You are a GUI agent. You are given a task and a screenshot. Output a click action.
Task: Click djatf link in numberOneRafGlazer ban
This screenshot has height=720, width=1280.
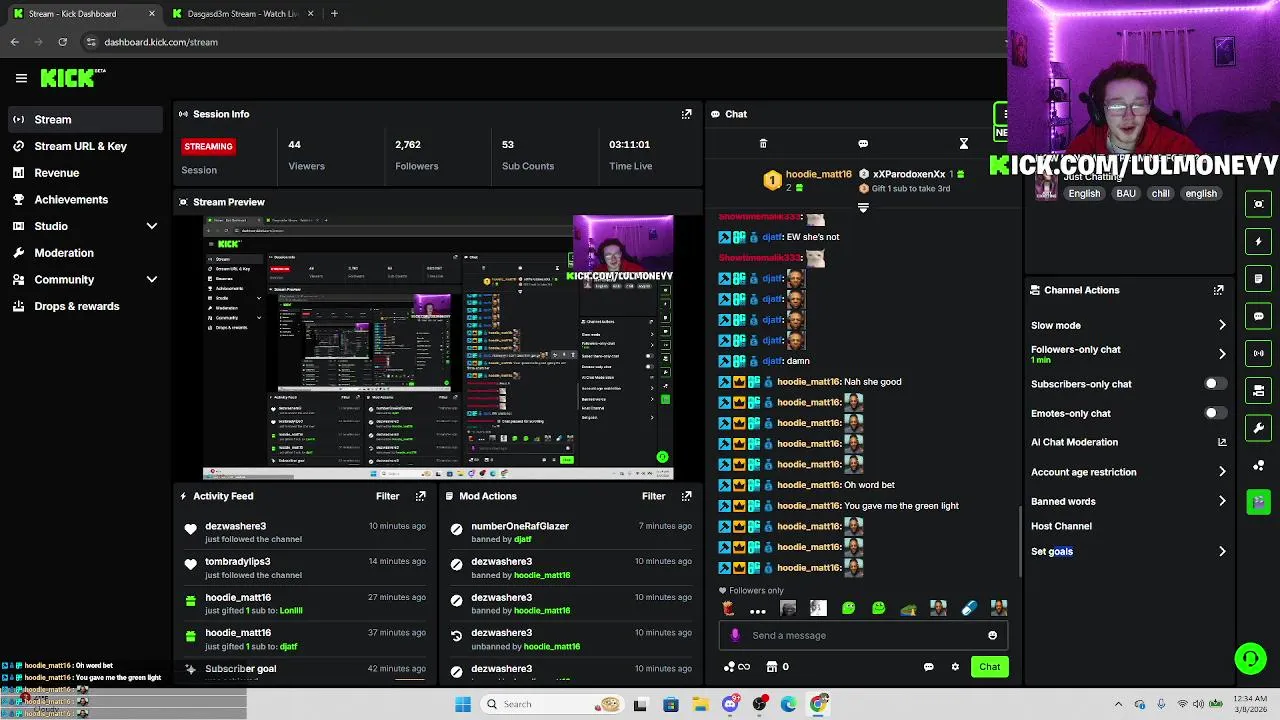pyautogui.click(x=523, y=539)
